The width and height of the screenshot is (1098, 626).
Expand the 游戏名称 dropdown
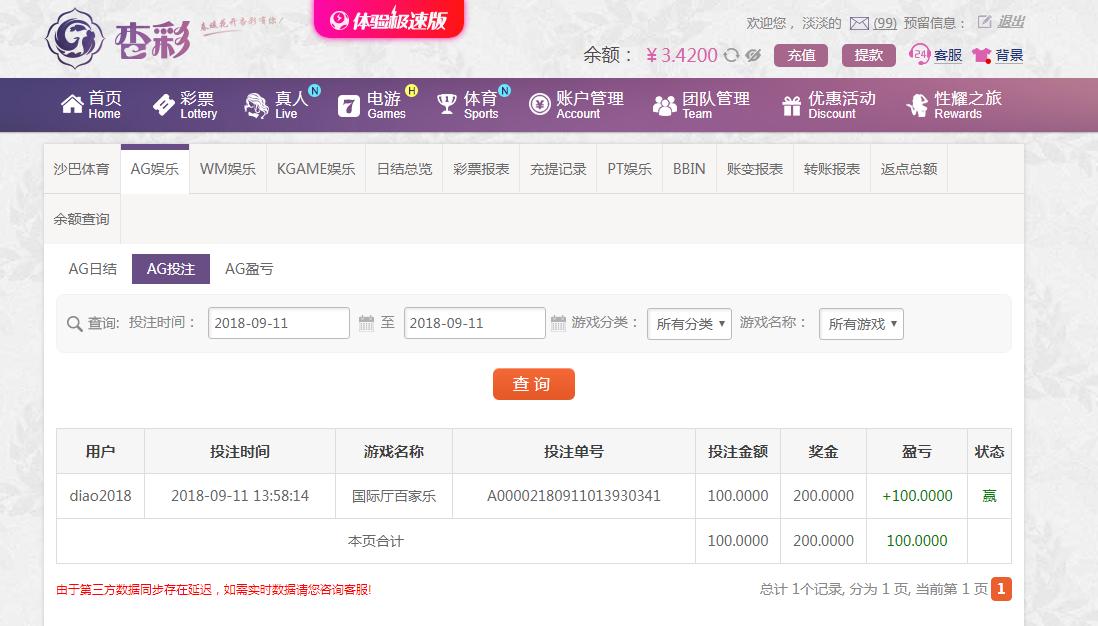tap(861, 324)
